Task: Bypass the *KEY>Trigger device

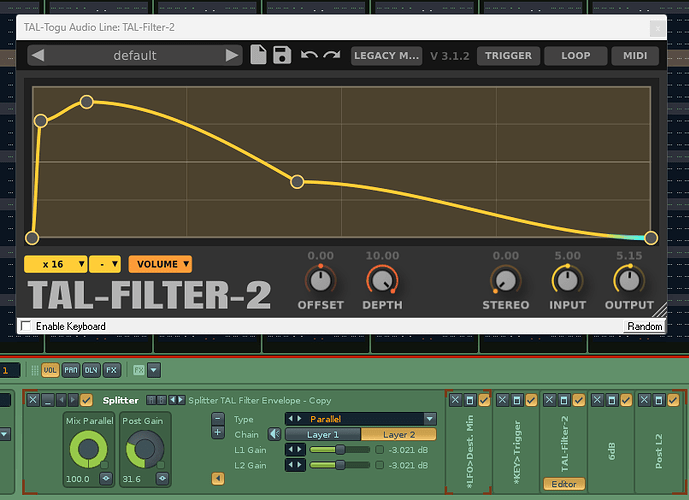Action: tap(531, 400)
